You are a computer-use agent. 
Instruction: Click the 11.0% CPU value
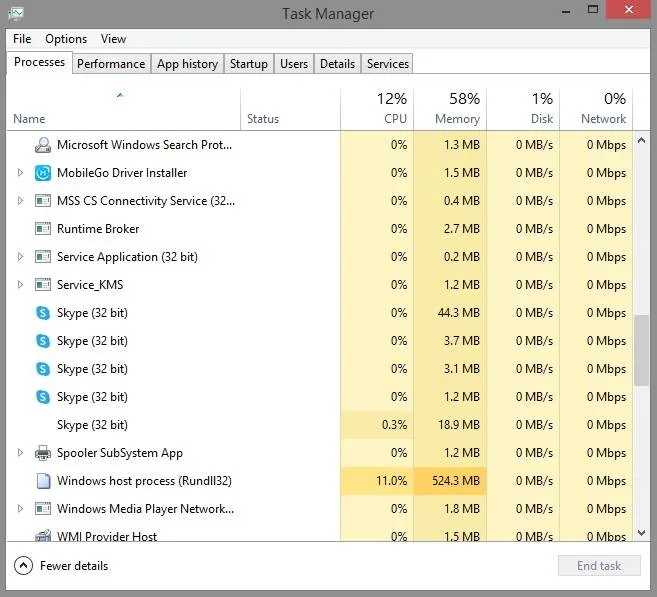click(x=391, y=481)
